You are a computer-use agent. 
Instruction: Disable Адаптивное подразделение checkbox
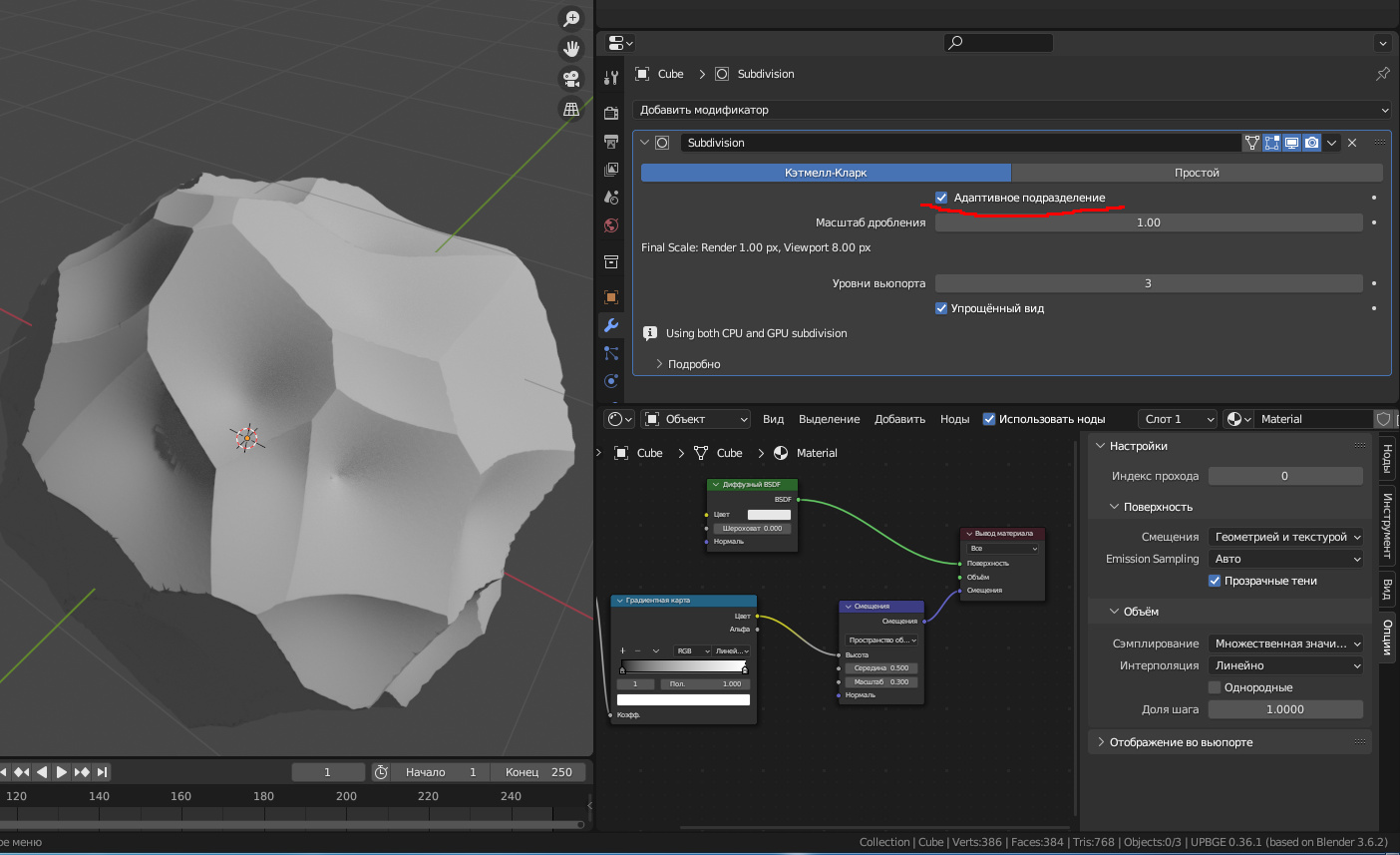(941, 198)
